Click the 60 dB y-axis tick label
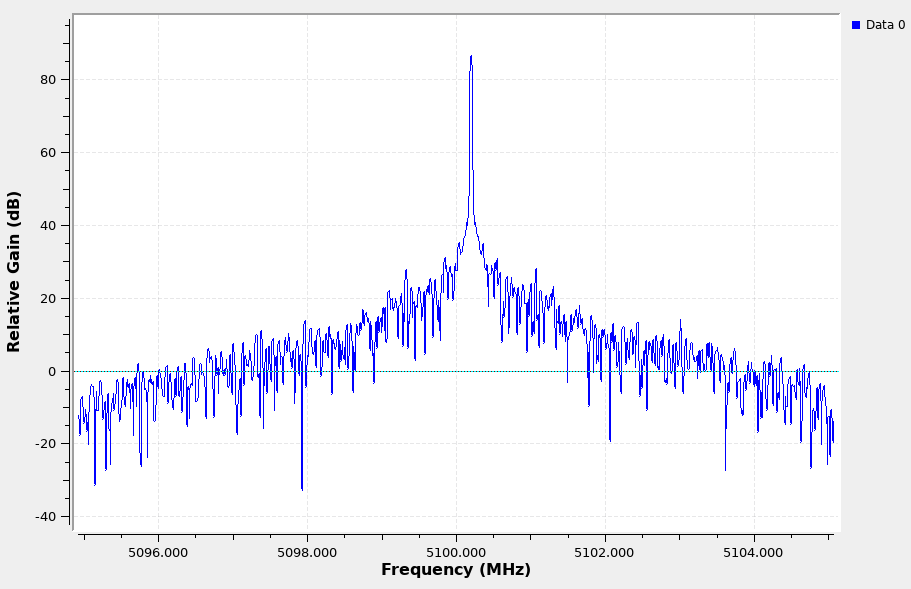The height and width of the screenshot is (589, 911). (x=49, y=153)
